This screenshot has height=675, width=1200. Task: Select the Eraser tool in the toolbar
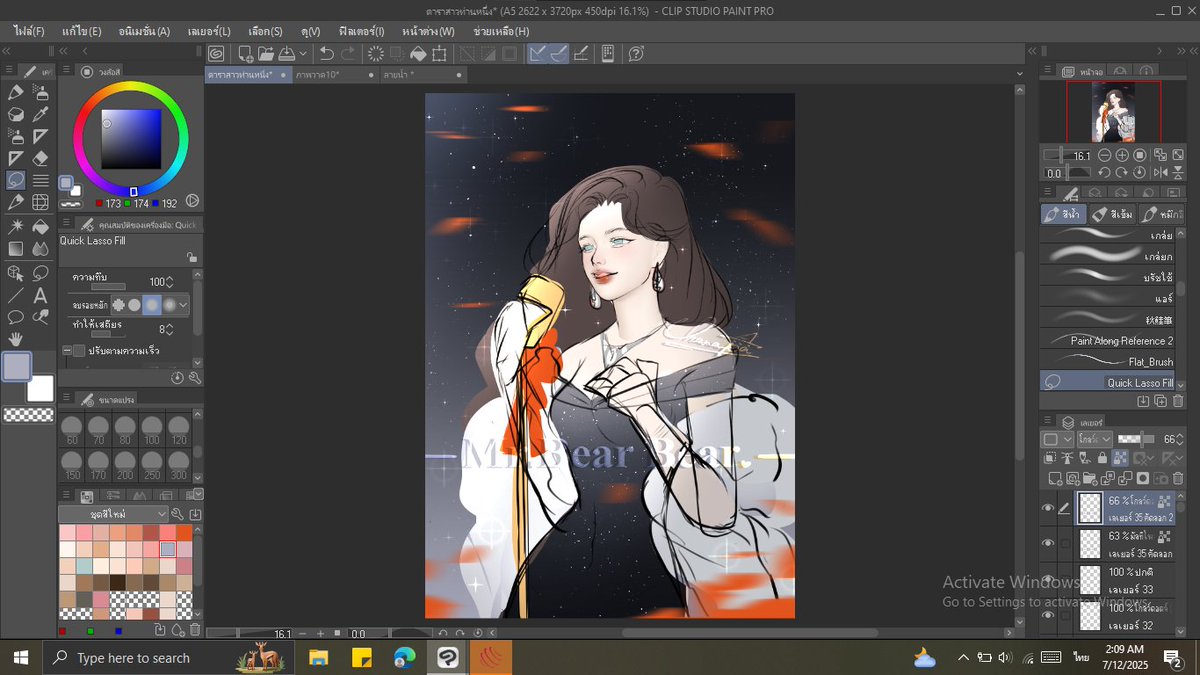(x=38, y=157)
